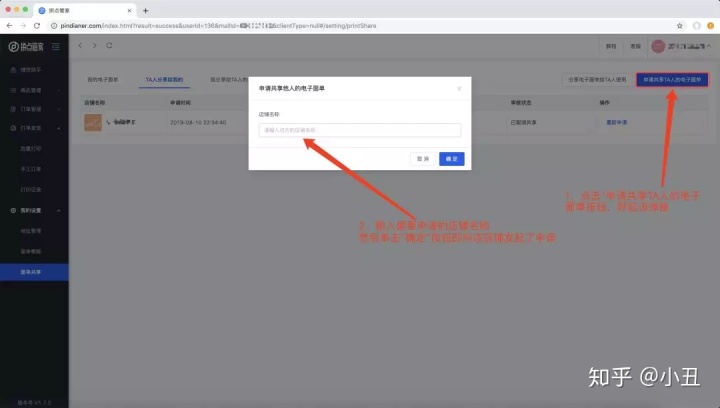Screen dimensions: 720x408
Task: Click the browser forward arrow
Action: click(23, 26)
